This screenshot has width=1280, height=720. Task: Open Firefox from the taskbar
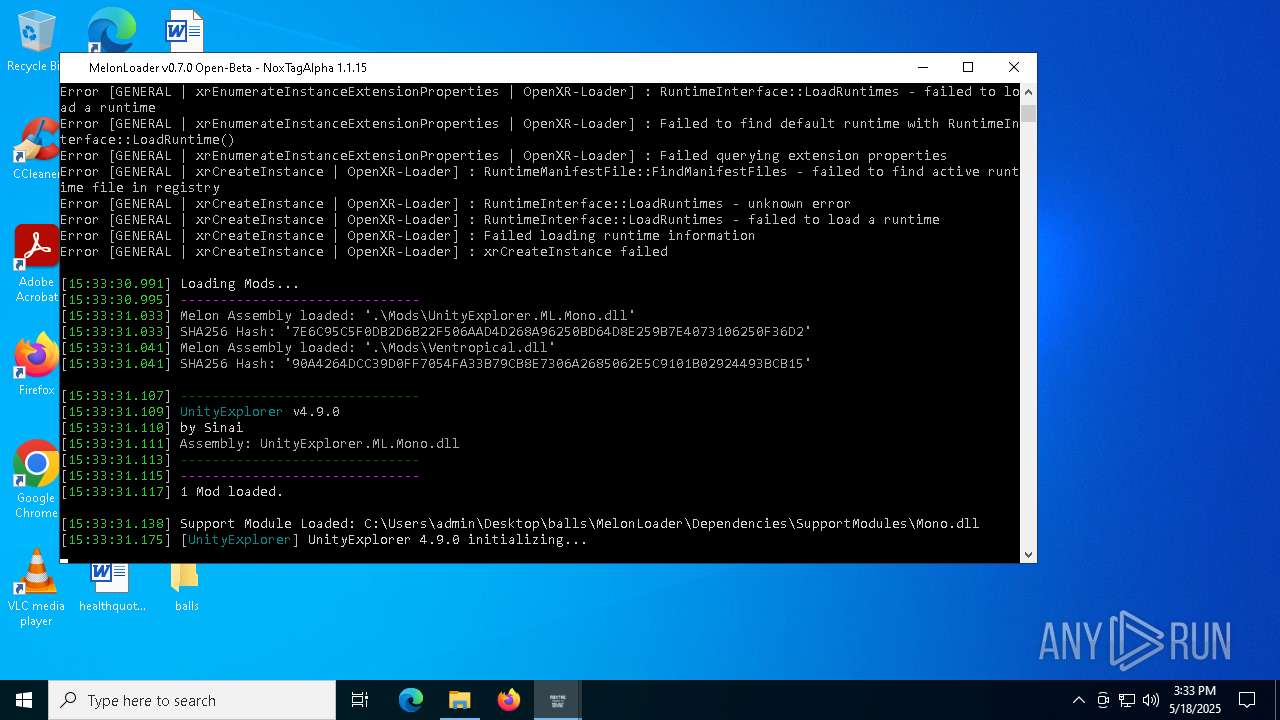pyautogui.click(x=508, y=700)
